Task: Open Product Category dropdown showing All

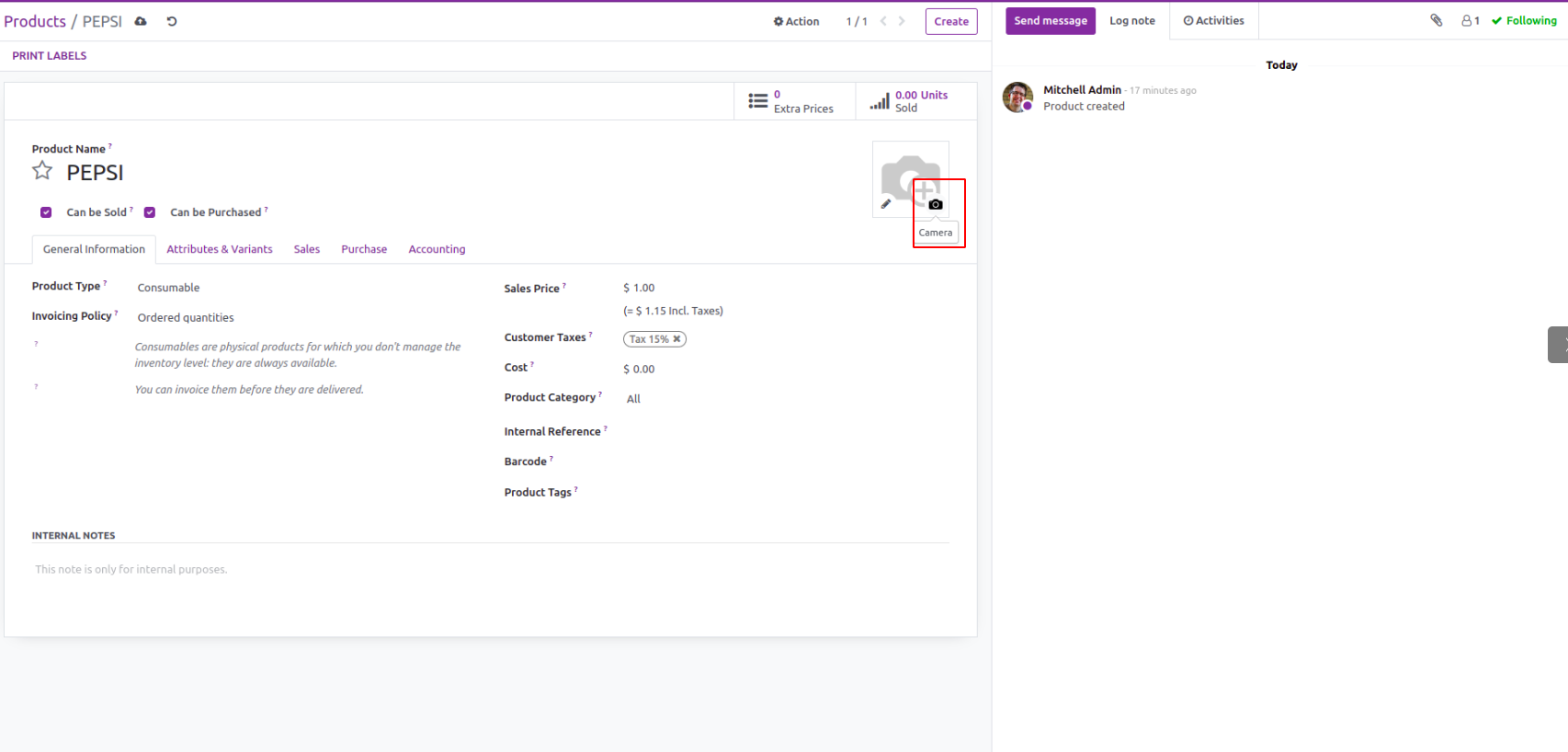Action: (x=786, y=399)
